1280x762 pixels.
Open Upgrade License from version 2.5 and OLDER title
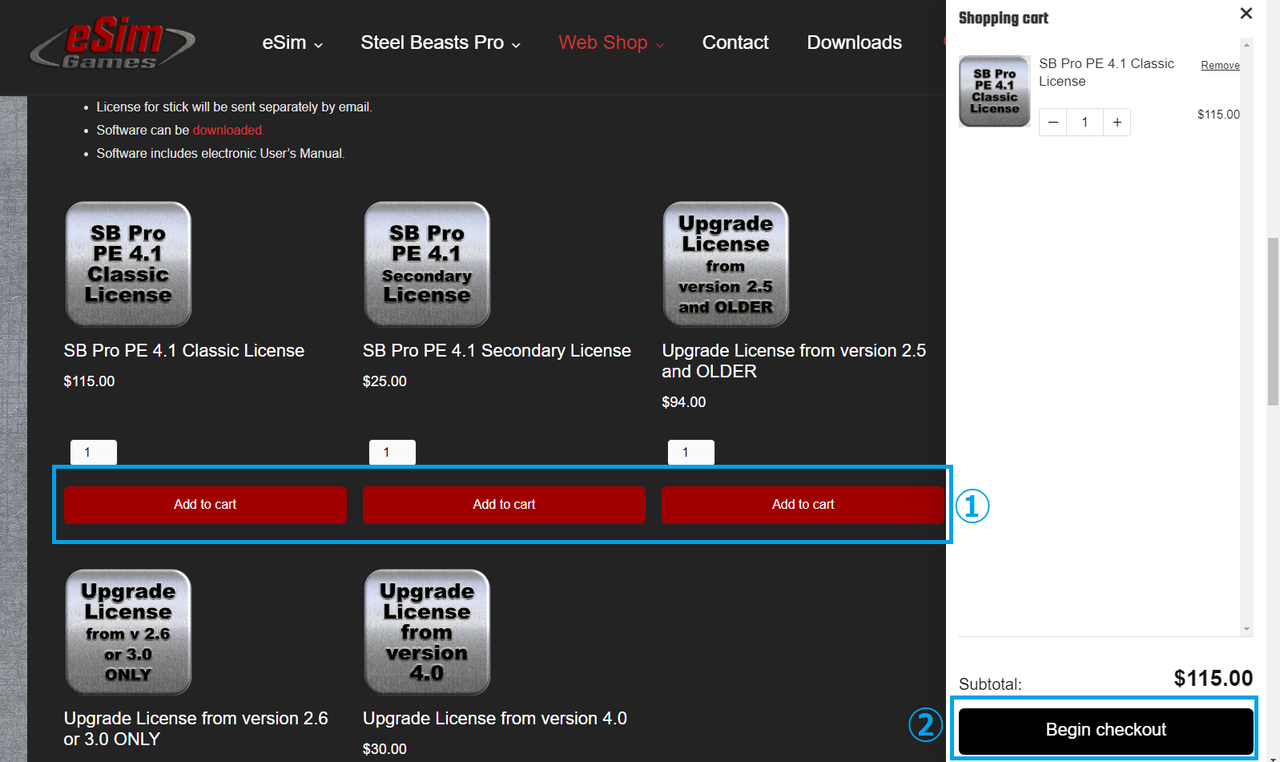click(x=794, y=361)
